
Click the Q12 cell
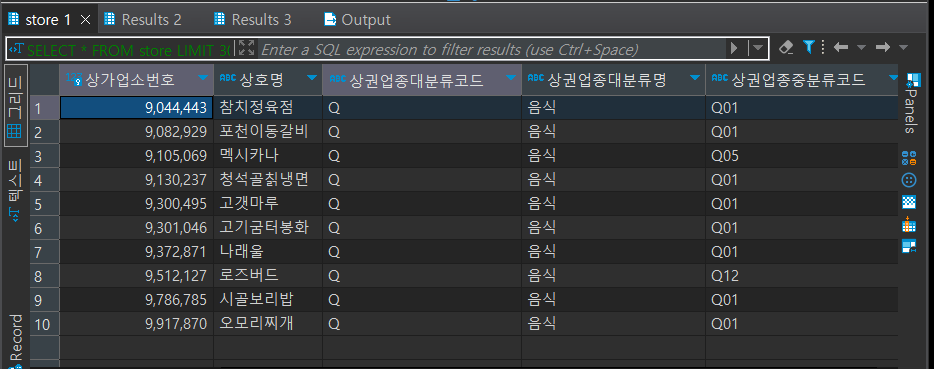[x=802, y=275]
